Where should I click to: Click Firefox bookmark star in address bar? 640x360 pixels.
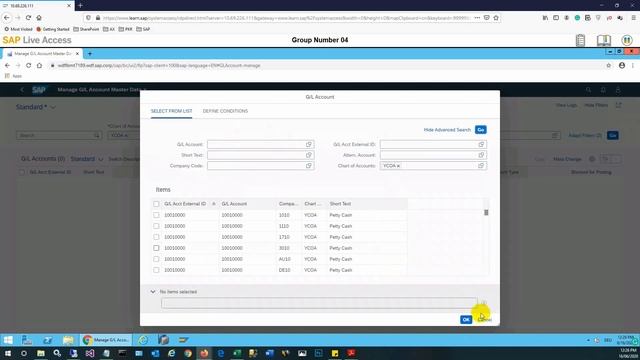(x=496, y=18)
